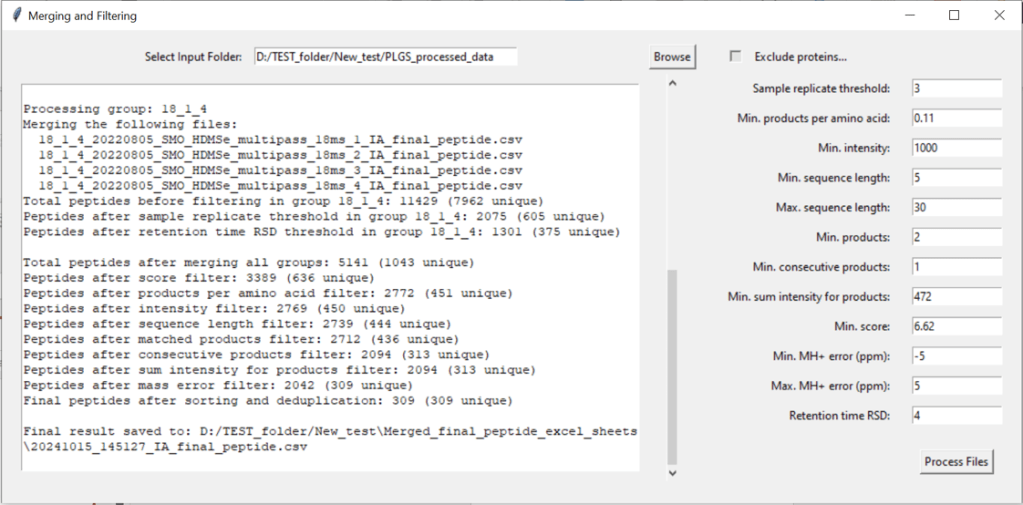
Task: Edit the Max. MH+ error (ppm) field
Action: click(955, 386)
